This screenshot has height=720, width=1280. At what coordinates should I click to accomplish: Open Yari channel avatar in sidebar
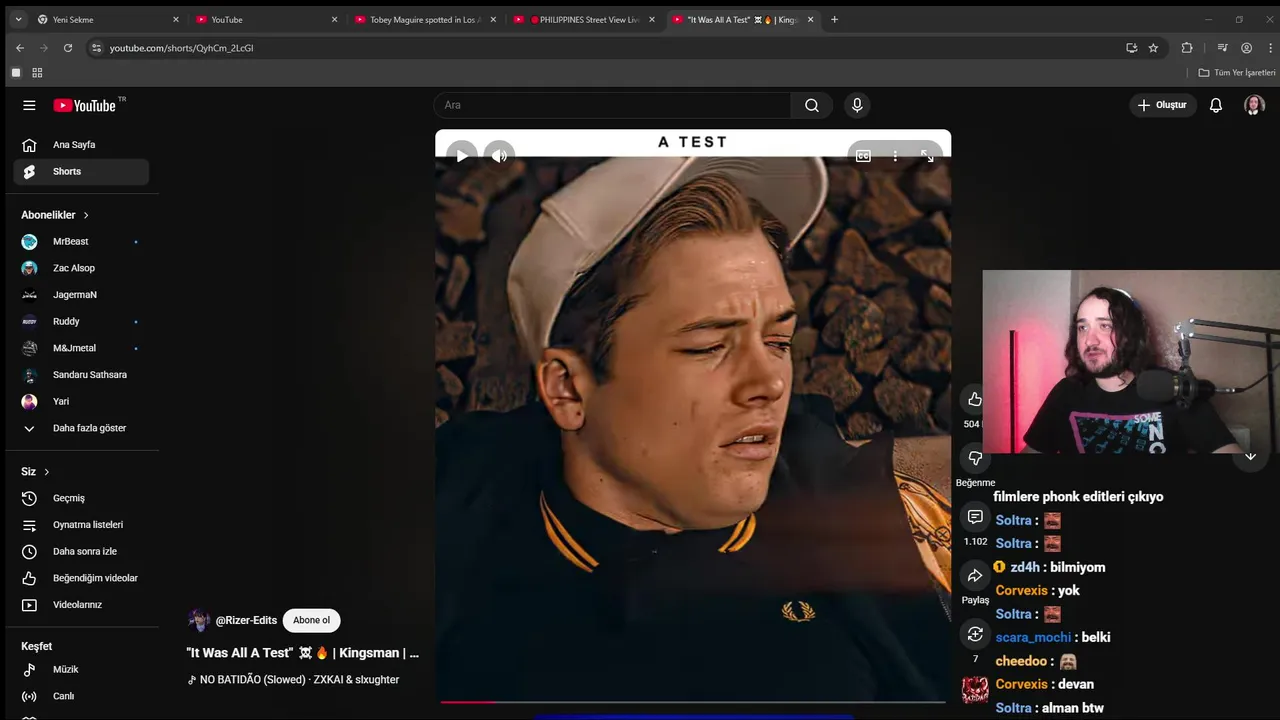[29, 401]
